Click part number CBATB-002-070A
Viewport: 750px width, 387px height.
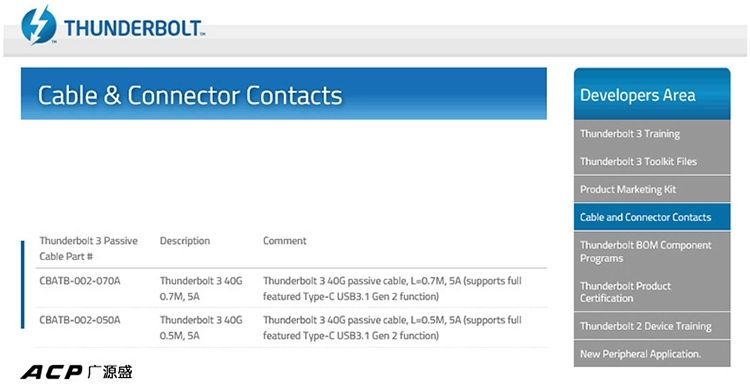[x=80, y=281]
